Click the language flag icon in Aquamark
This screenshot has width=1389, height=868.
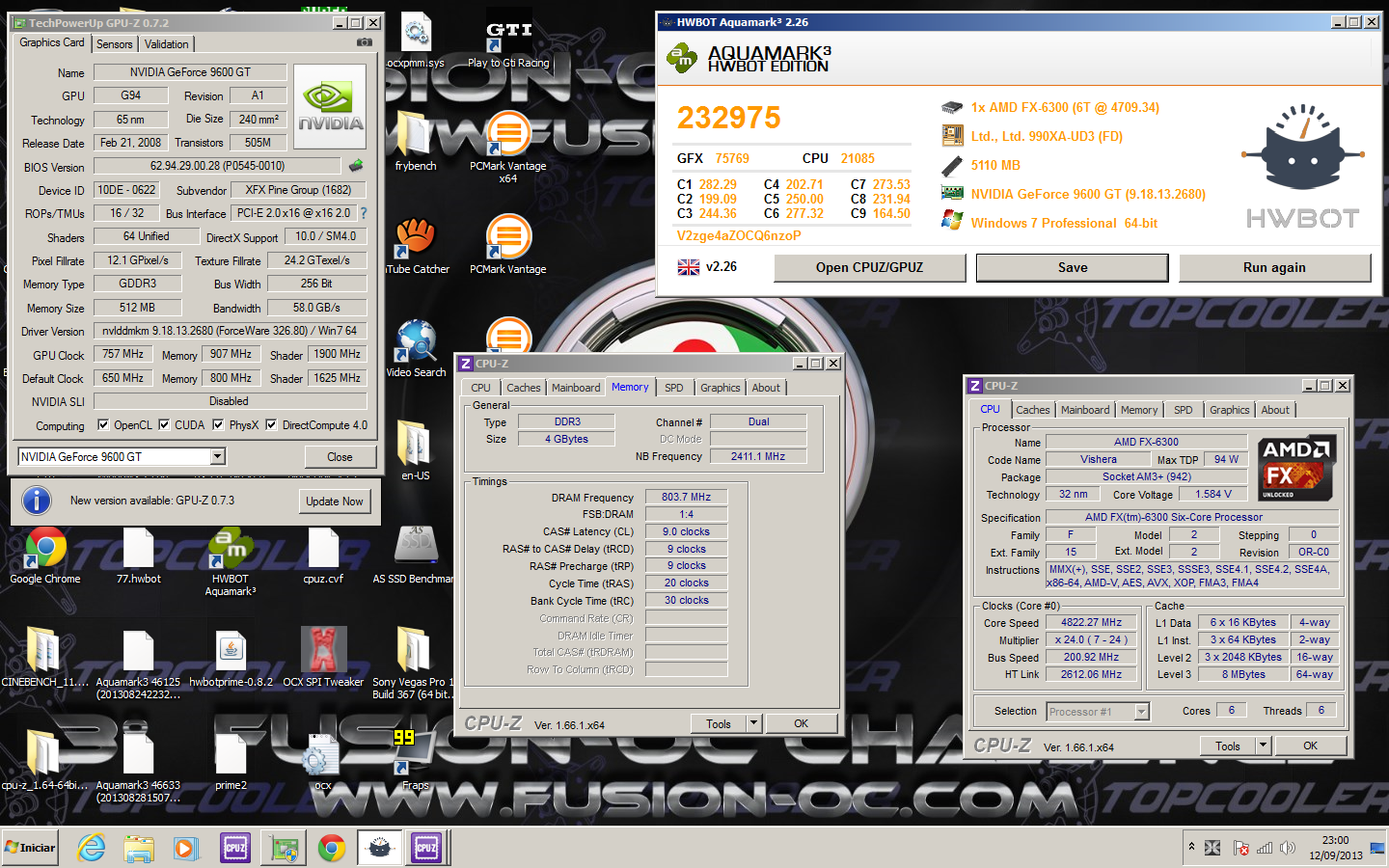[x=688, y=267]
